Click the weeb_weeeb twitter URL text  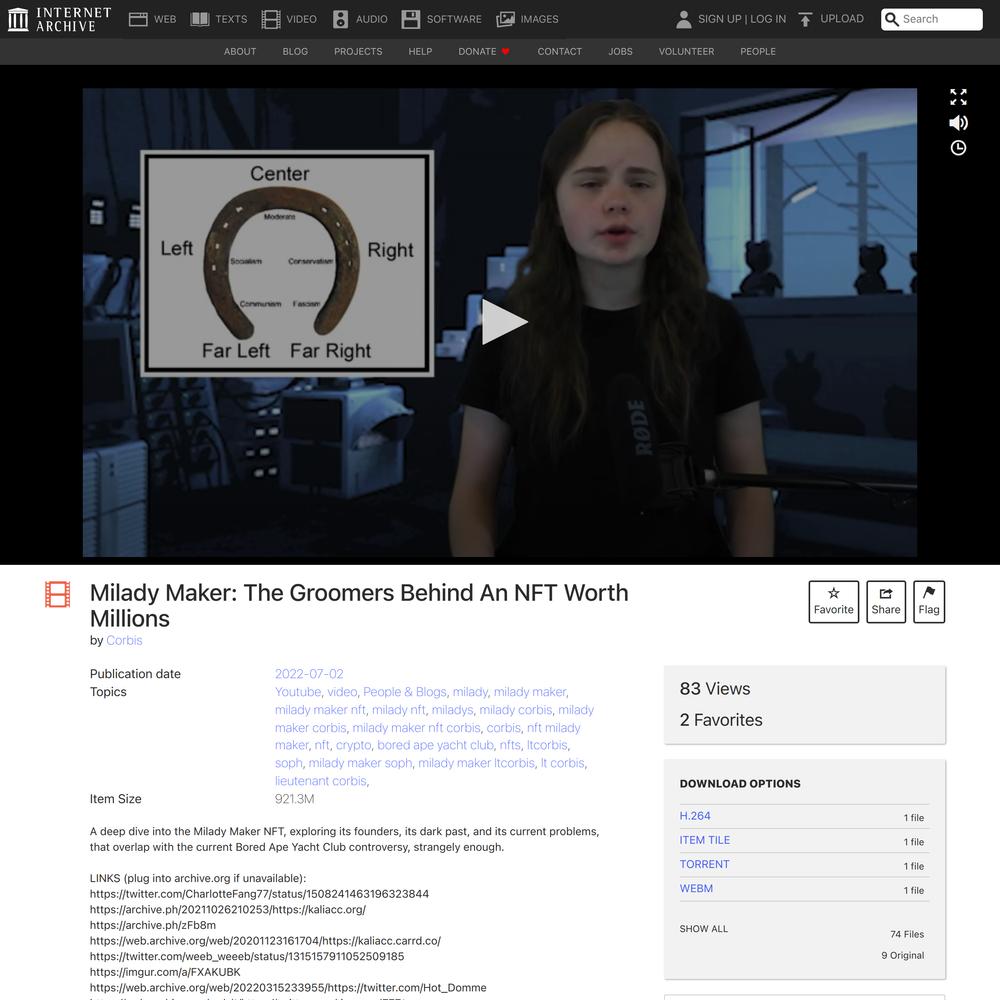[247, 956]
